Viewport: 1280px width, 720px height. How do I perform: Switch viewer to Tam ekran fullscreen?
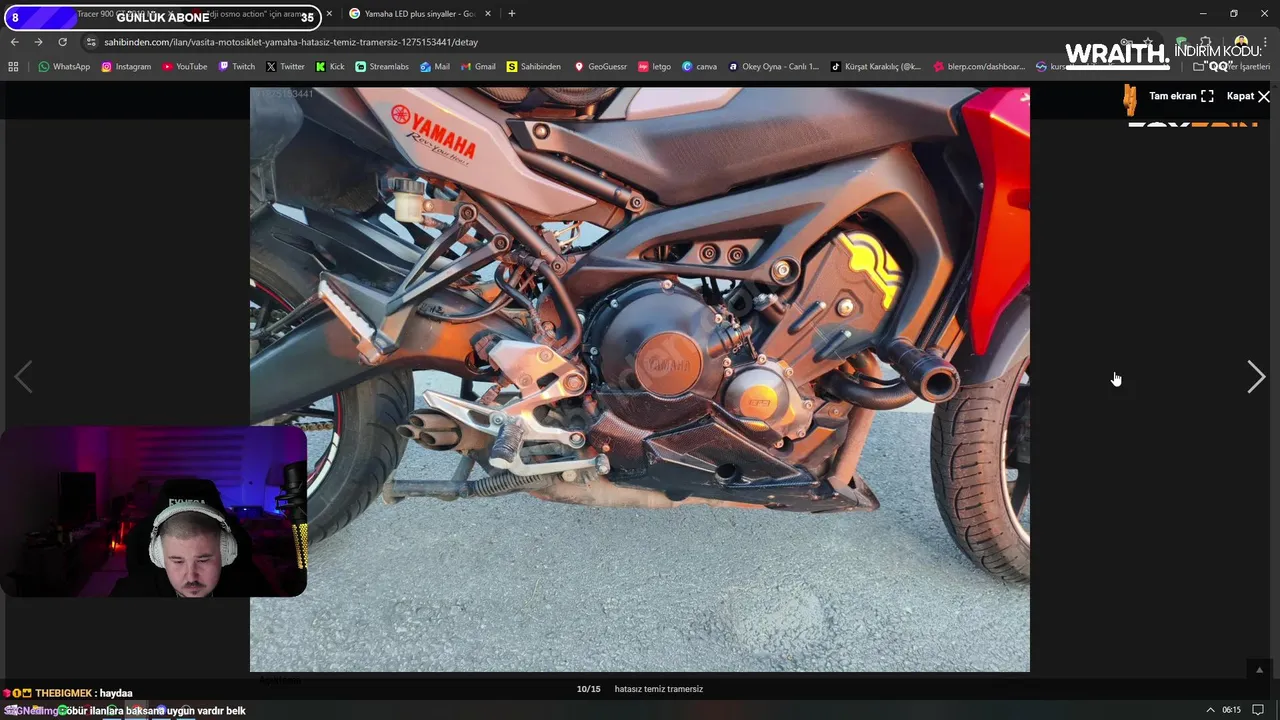point(1181,96)
